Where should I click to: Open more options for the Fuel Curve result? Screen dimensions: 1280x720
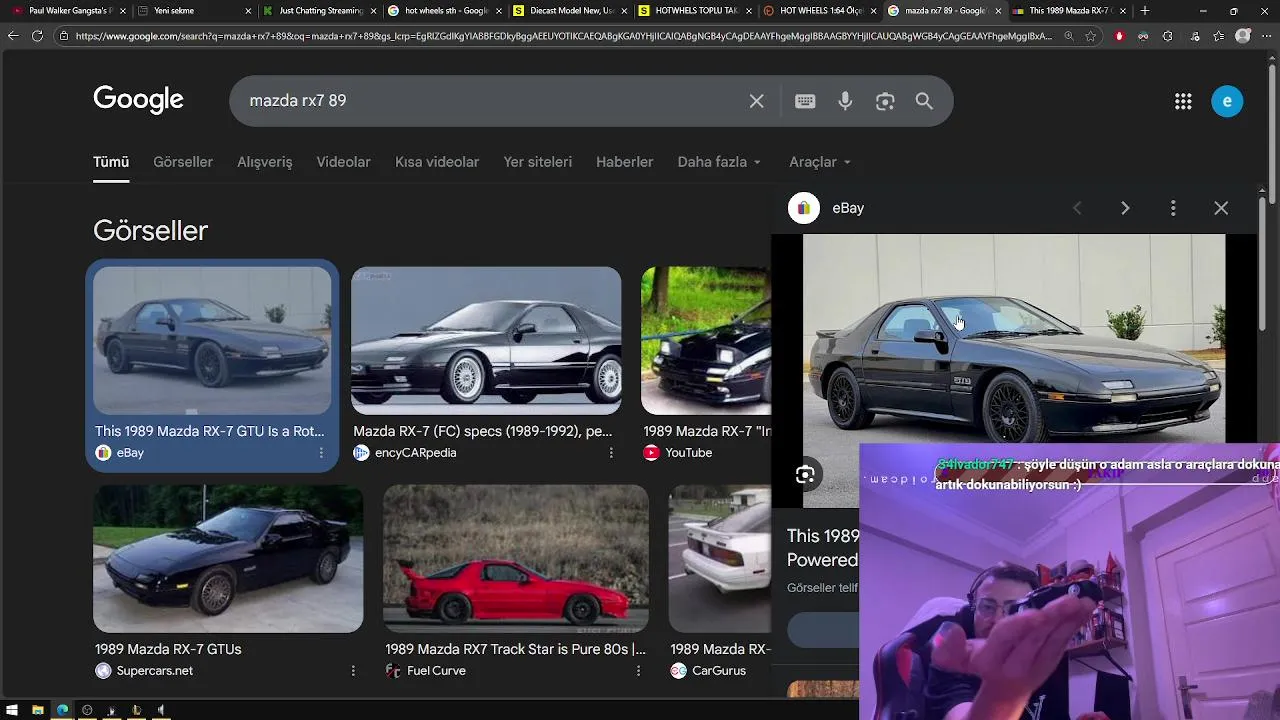[638, 671]
